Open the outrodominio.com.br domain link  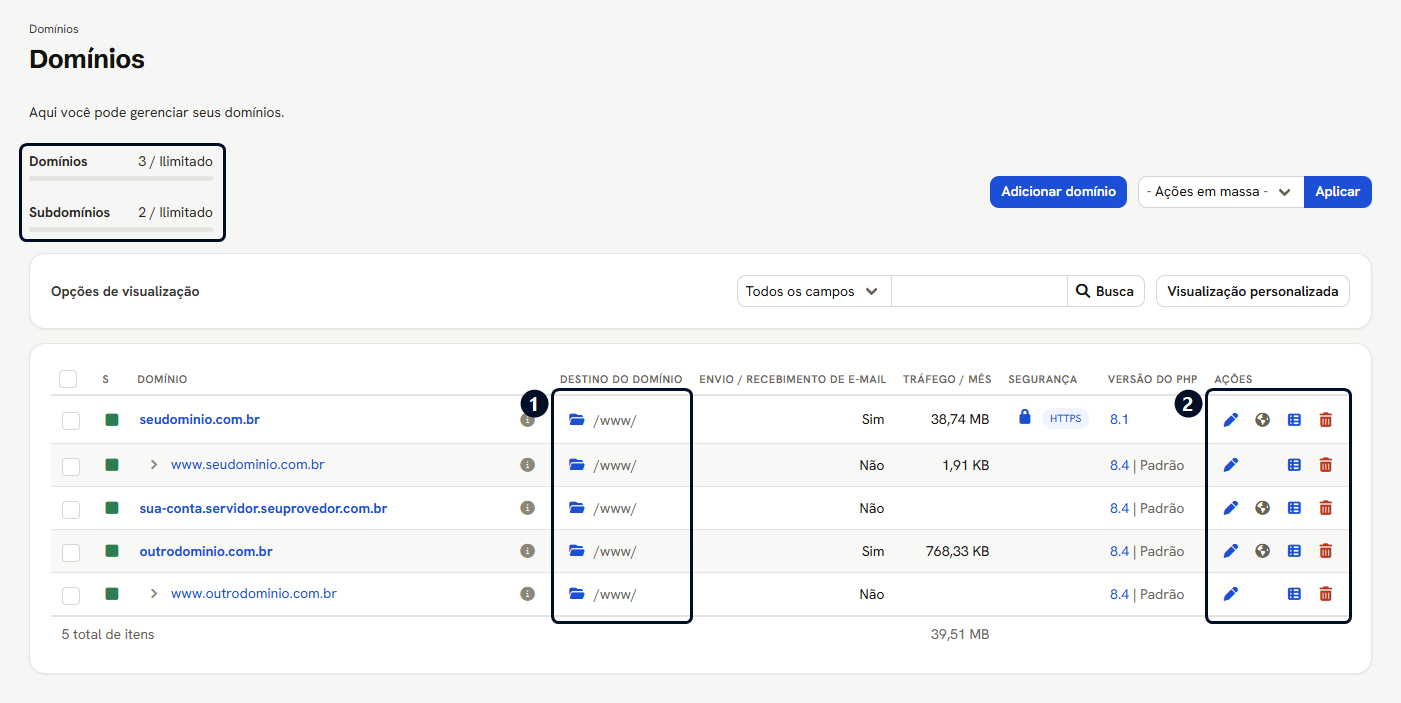pyautogui.click(x=206, y=551)
